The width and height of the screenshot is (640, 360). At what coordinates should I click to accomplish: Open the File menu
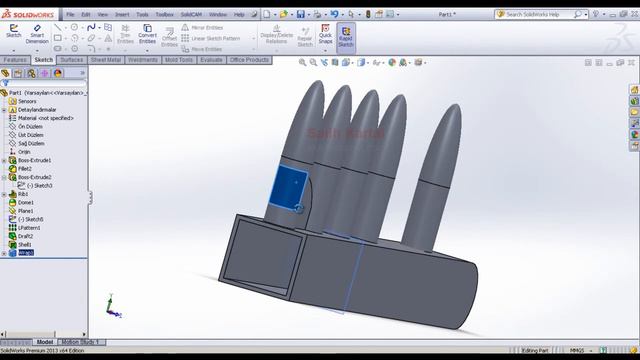point(70,14)
